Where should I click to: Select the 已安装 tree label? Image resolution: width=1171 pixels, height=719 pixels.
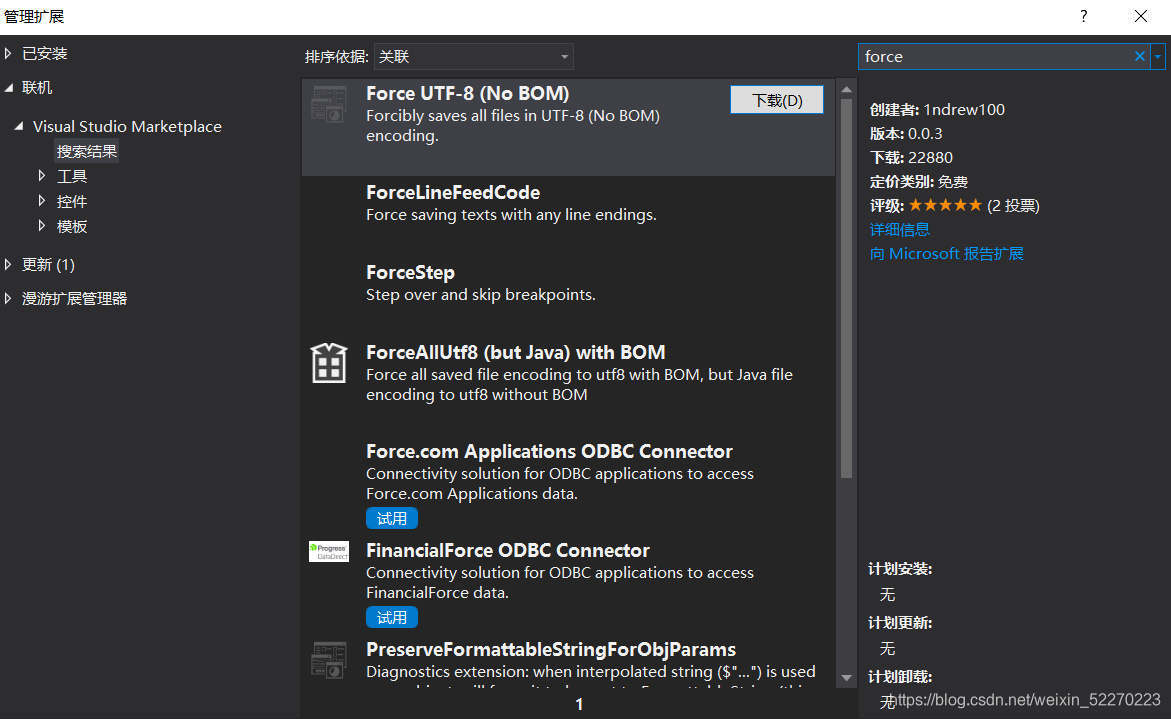(x=45, y=54)
